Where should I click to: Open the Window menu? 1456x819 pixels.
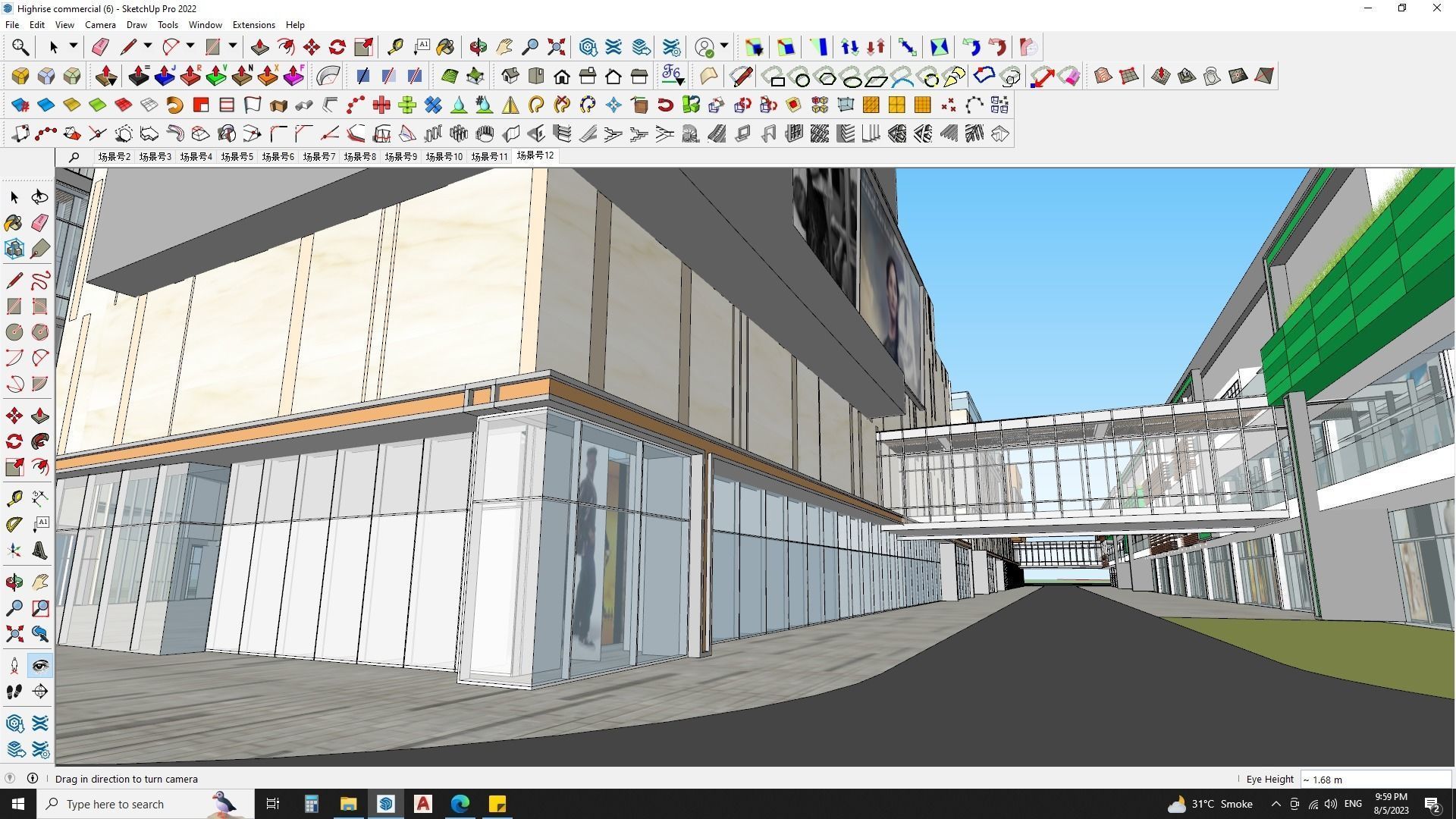pos(205,25)
